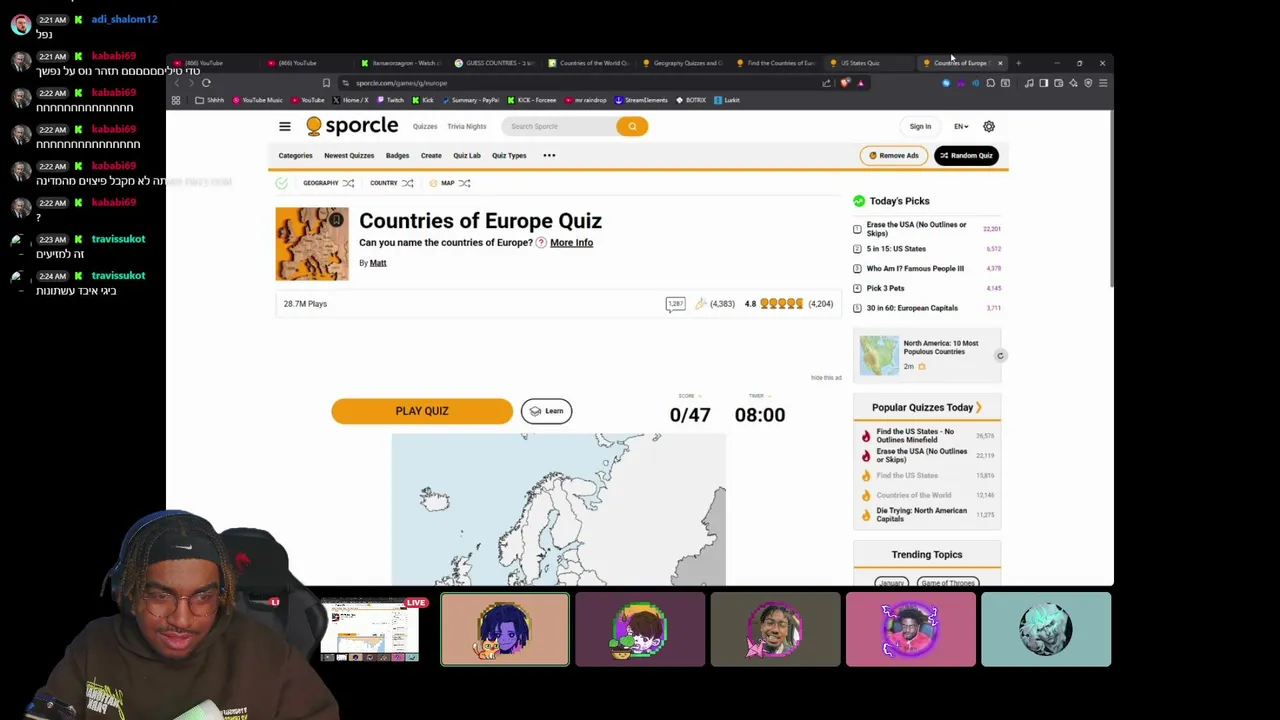Open the EN language dropdown
Viewport: 1280px width, 720px height.
[961, 127]
